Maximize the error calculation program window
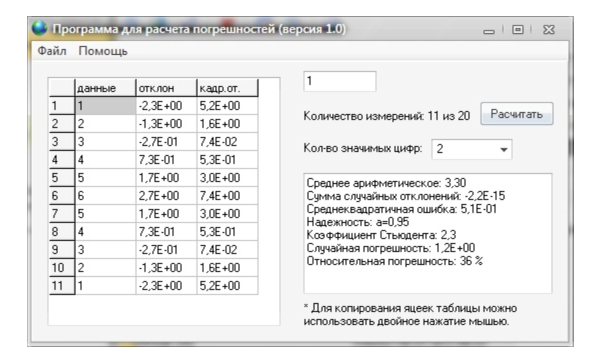The image size is (600, 363). click(x=518, y=29)
